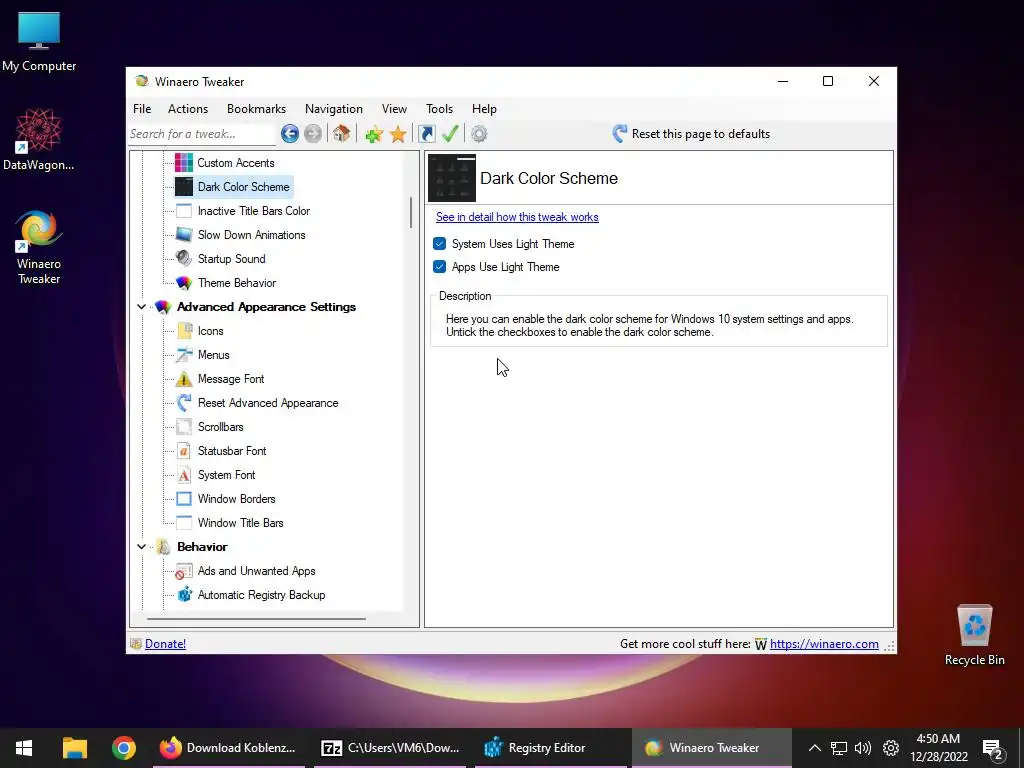
Task: Click the Donate! link
Action: (165, 644)
